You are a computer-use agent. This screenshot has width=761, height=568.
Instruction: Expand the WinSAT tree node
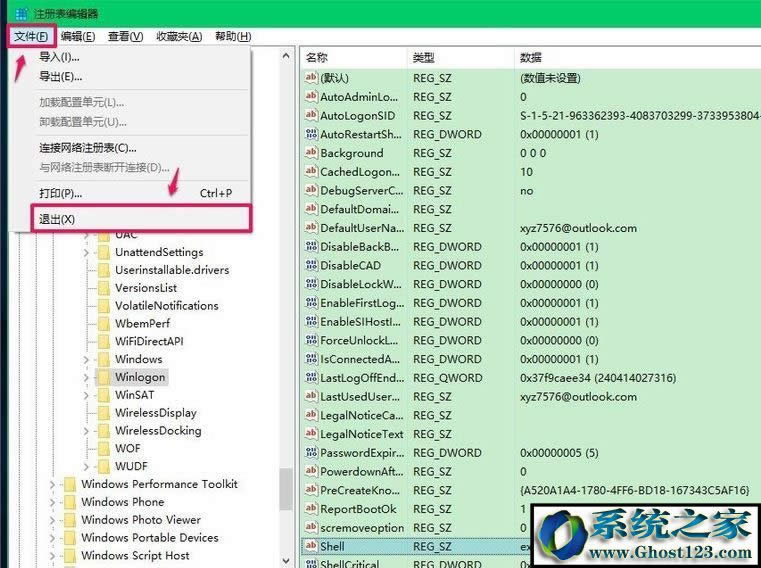click(86, 395)
